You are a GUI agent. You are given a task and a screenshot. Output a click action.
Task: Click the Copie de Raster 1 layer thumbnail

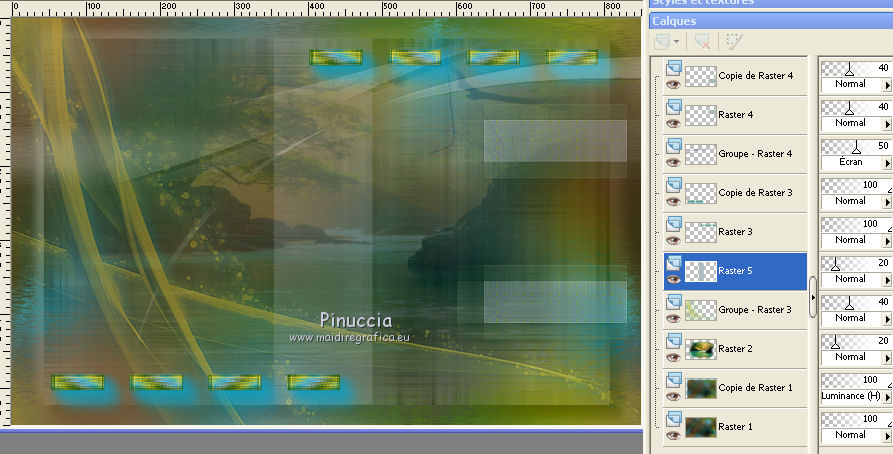(x=701, y=388)
